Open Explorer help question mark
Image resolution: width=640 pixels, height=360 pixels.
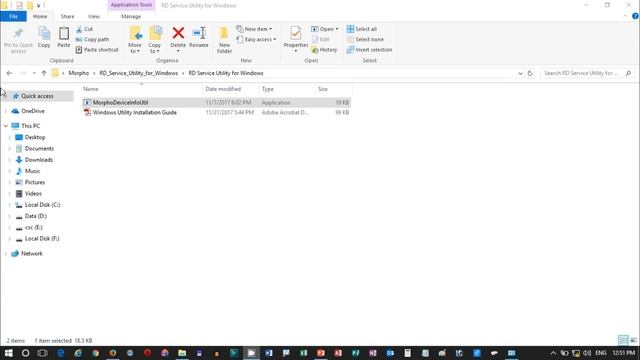click(635, 16)
